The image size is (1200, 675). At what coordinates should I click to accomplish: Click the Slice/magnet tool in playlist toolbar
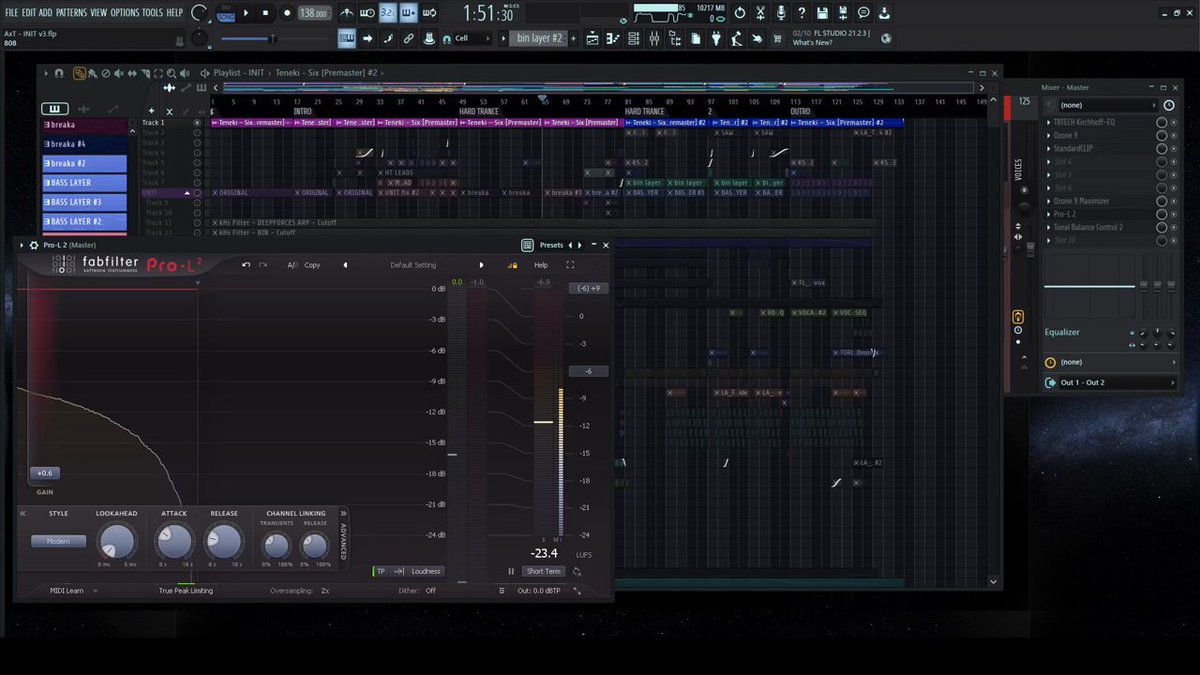click(x=59, y=73)
